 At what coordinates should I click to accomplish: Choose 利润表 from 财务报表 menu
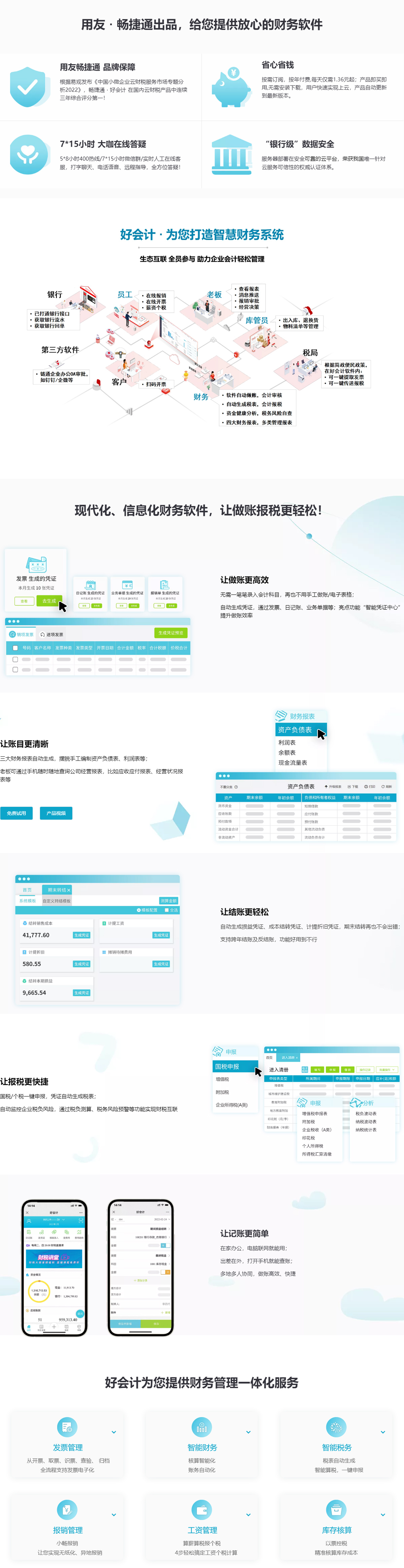(x=287, y=743)
